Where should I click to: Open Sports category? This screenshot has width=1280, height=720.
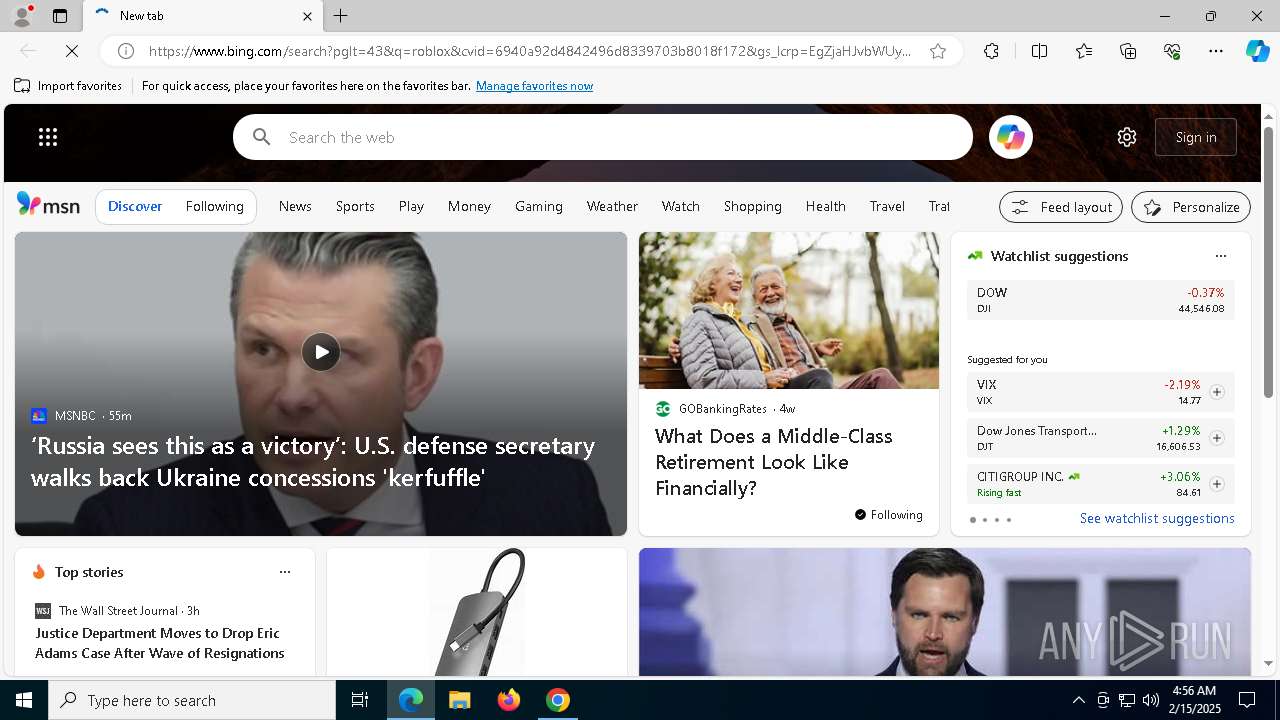click(x=355, y=206)
